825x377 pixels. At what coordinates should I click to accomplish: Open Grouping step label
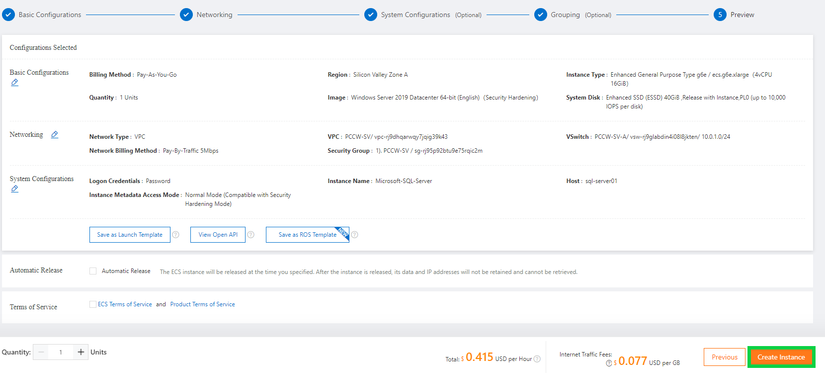[565, 15]
